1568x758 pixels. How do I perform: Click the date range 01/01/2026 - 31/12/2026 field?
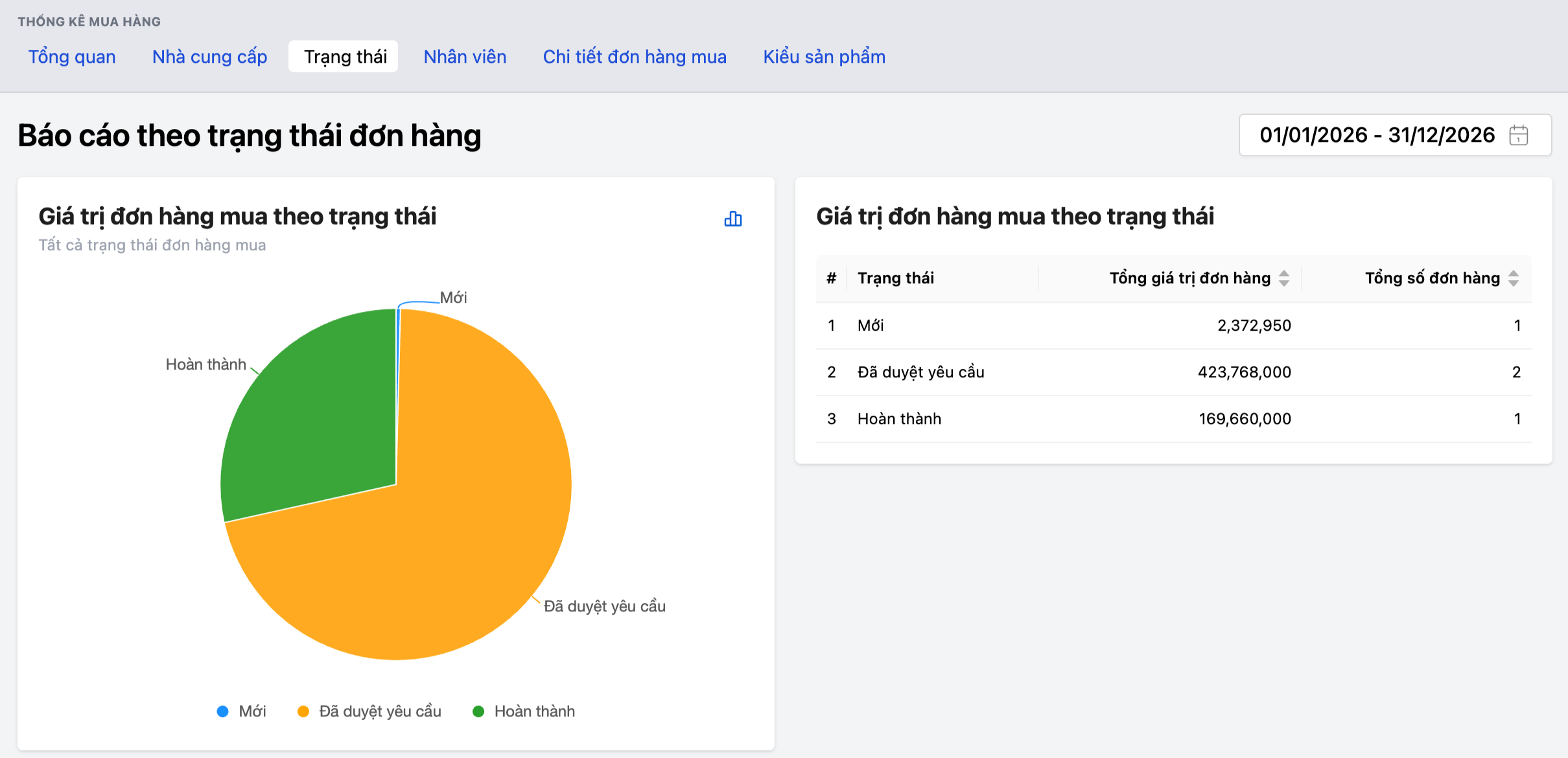tap(1376, 136)
